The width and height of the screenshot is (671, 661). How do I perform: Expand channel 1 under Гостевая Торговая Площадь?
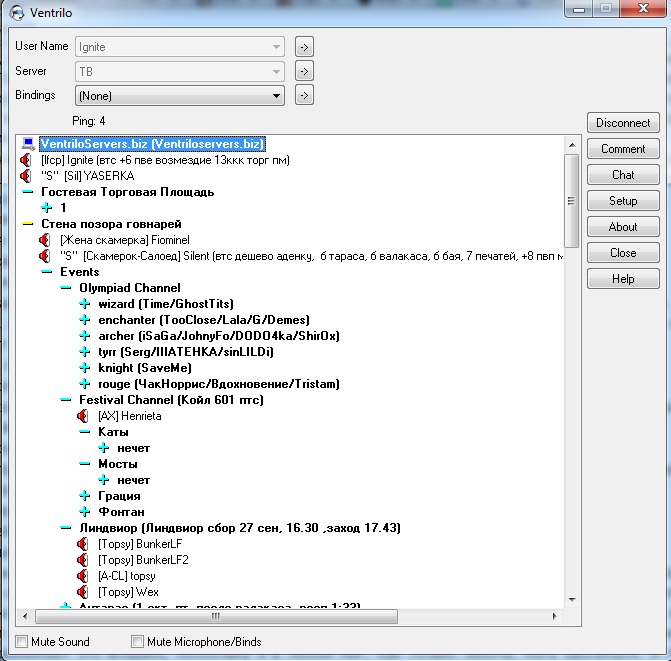coord(47,208)
